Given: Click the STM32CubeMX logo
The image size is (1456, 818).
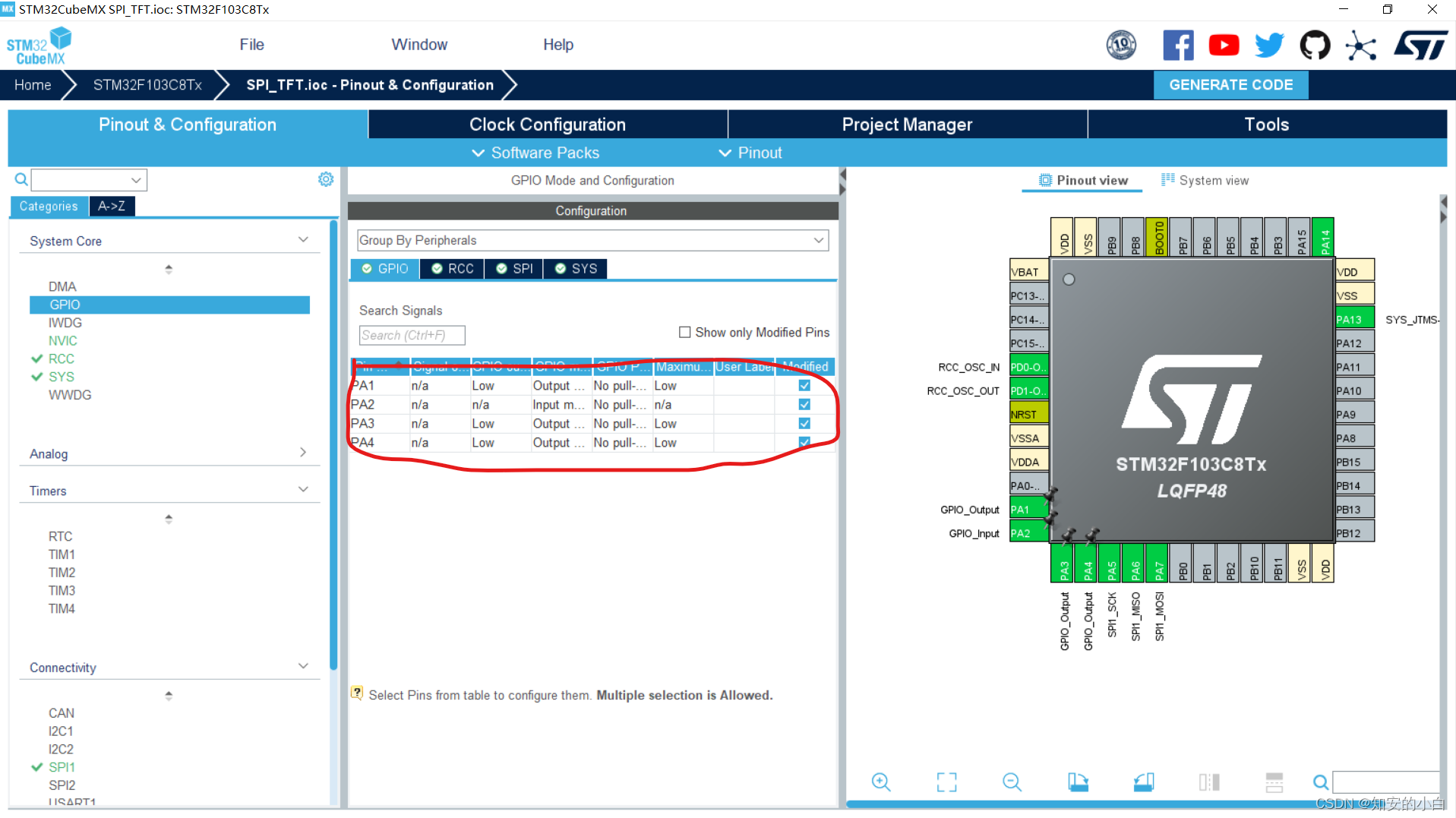Looking at the screenshot, I should [39, 46].
